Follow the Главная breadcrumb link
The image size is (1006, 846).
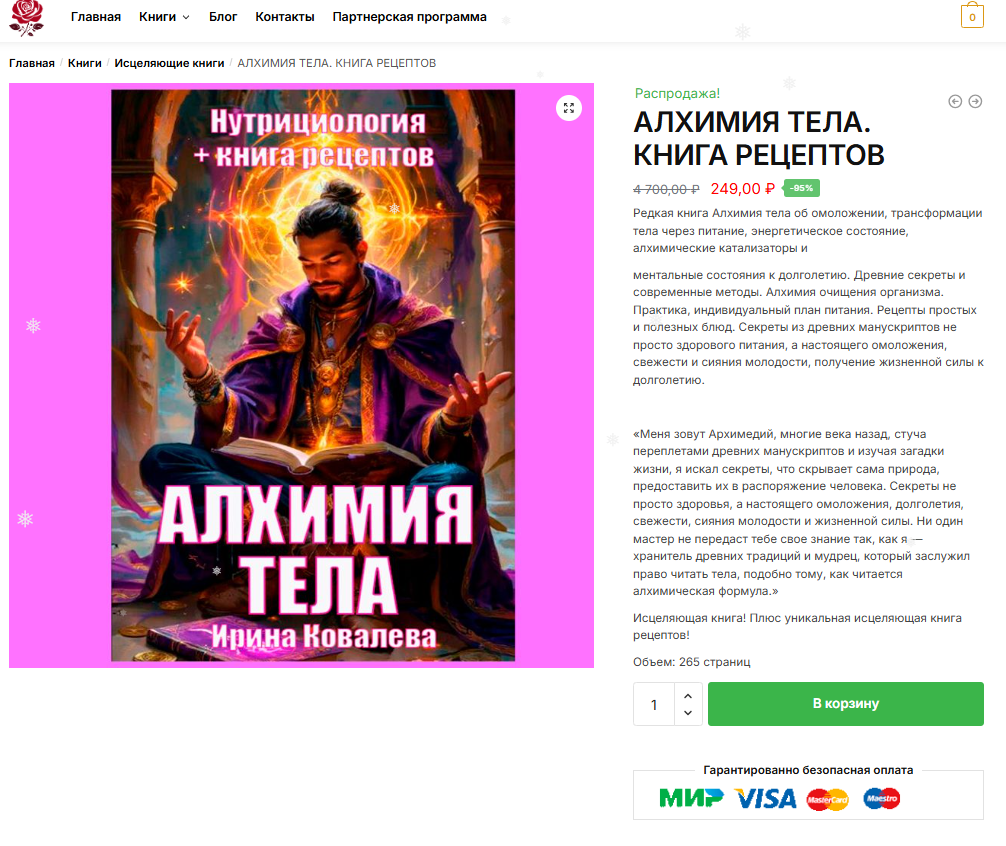pyautogui.click(x=32, y=63)
